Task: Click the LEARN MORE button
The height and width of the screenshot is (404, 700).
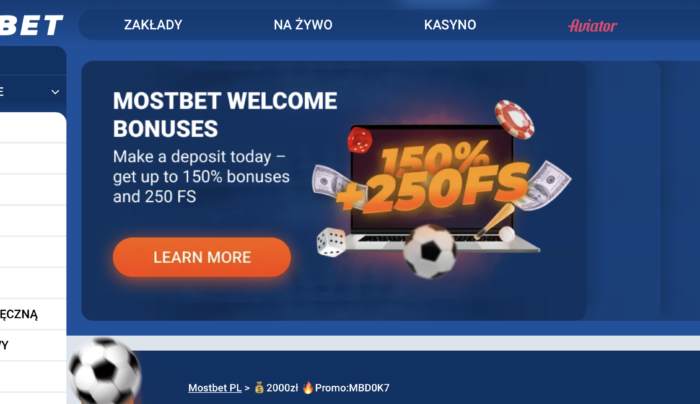Action: tap(202, 257)
